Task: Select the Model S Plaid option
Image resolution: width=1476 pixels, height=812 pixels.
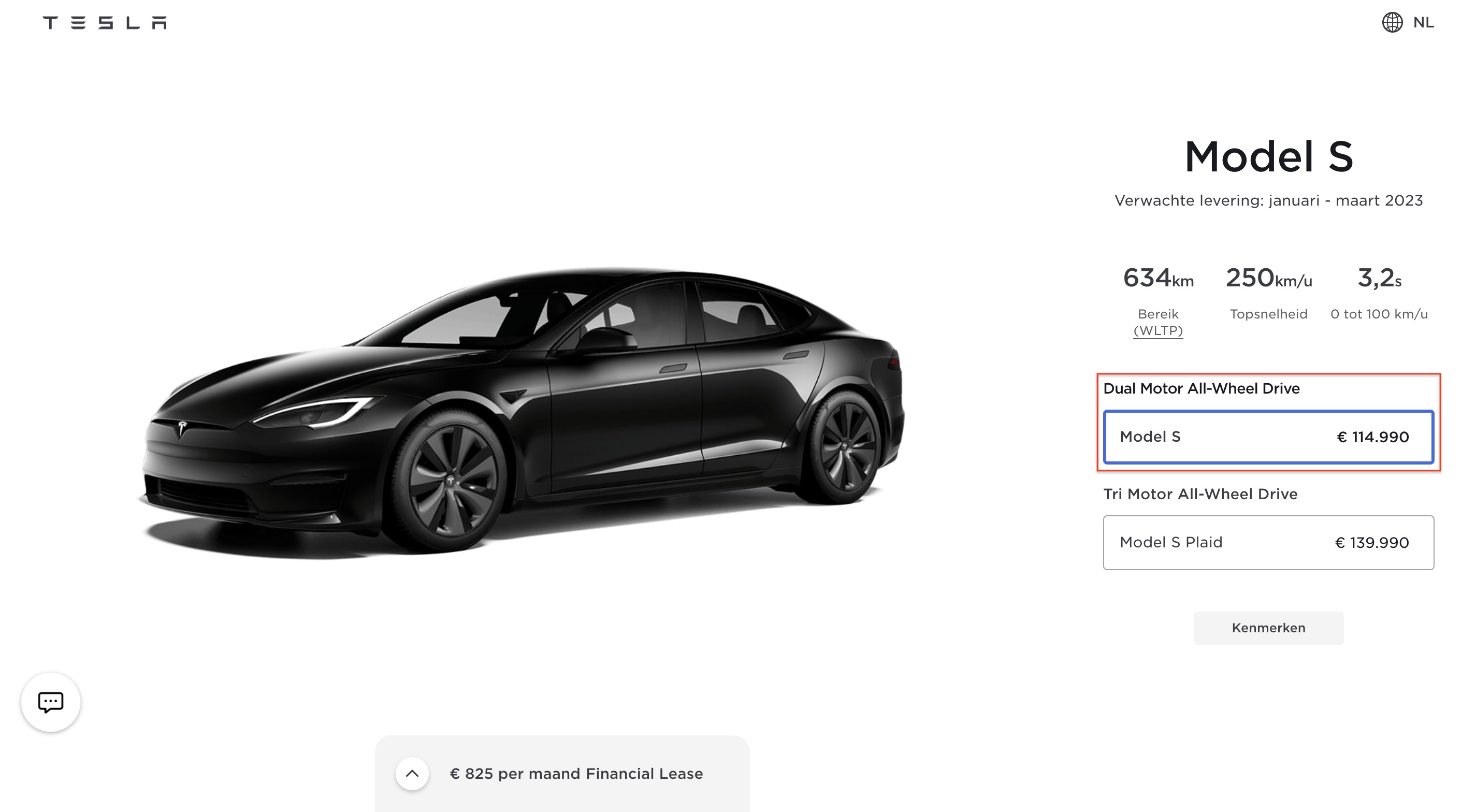Action: pyautogui.click(x=1268, y=542)
